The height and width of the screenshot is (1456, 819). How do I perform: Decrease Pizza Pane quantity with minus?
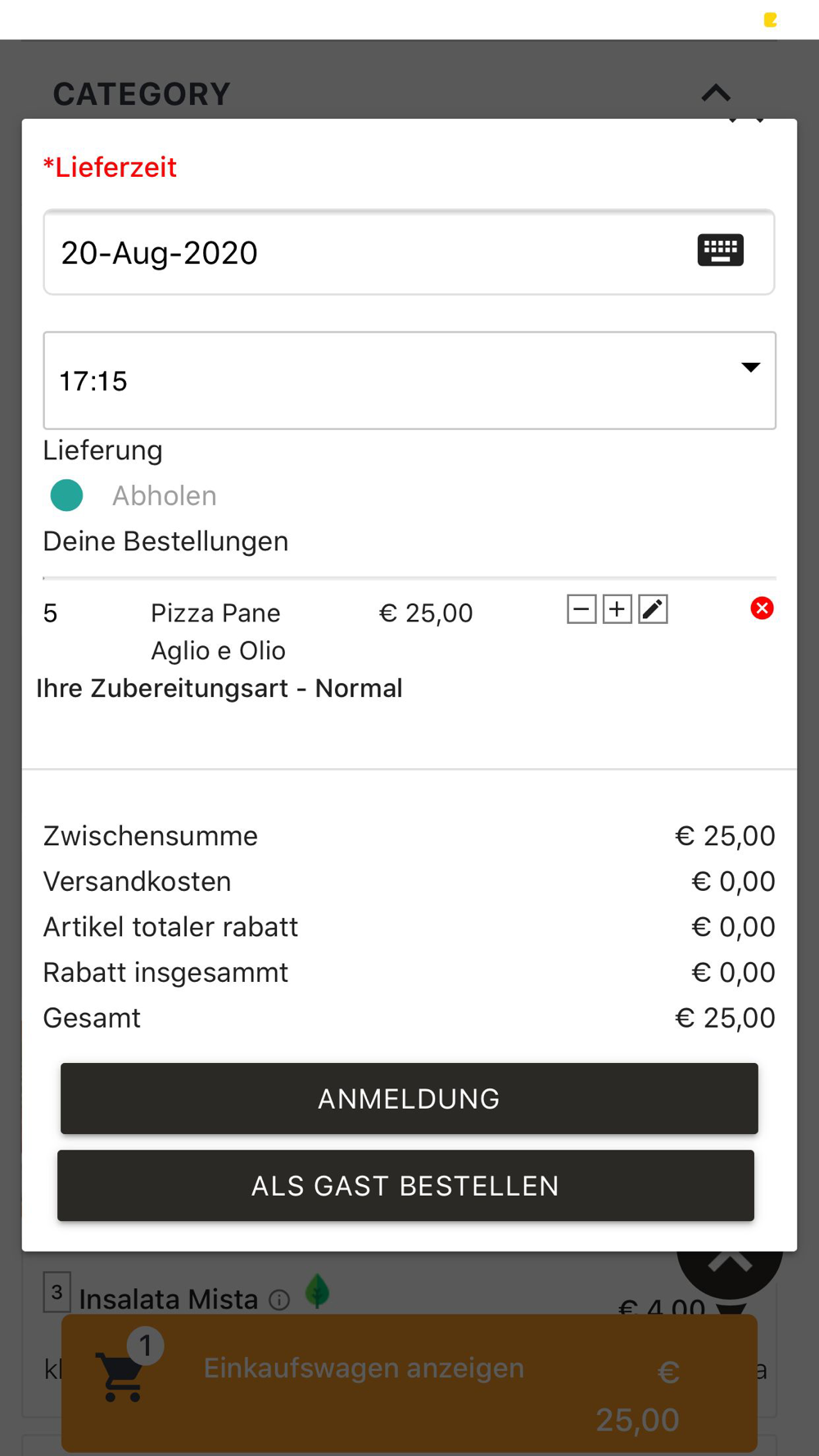click(x=581, y=609)
